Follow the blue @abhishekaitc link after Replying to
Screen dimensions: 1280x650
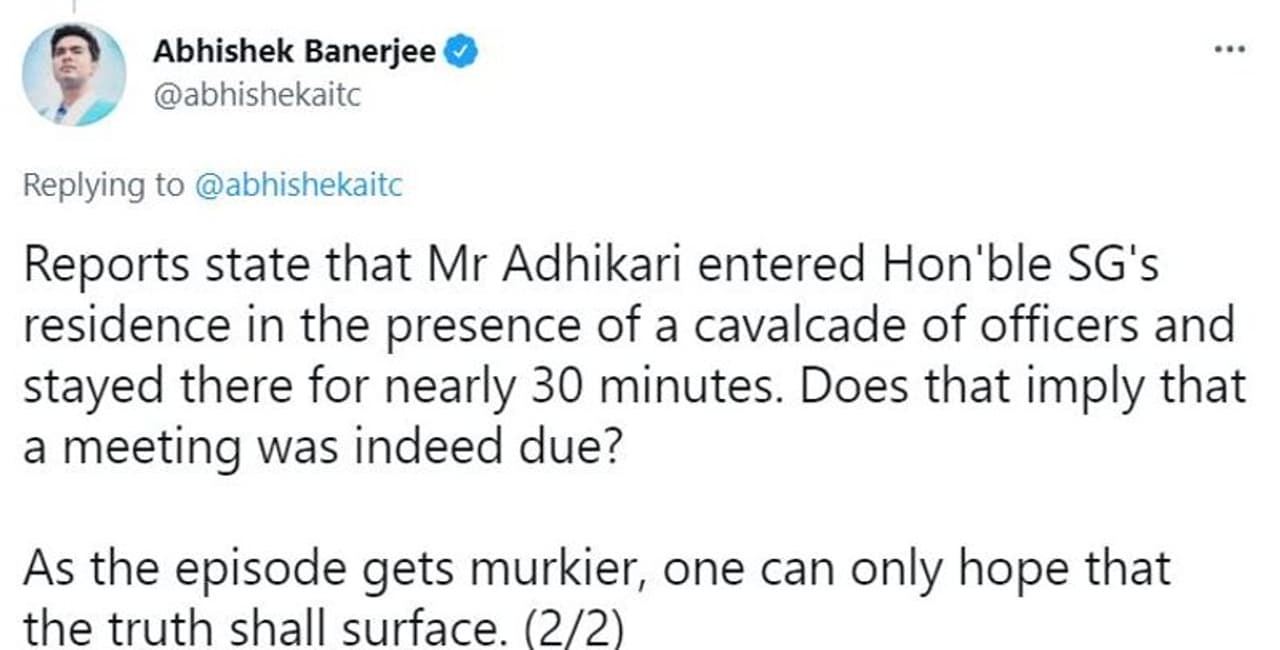coord(298,186)
